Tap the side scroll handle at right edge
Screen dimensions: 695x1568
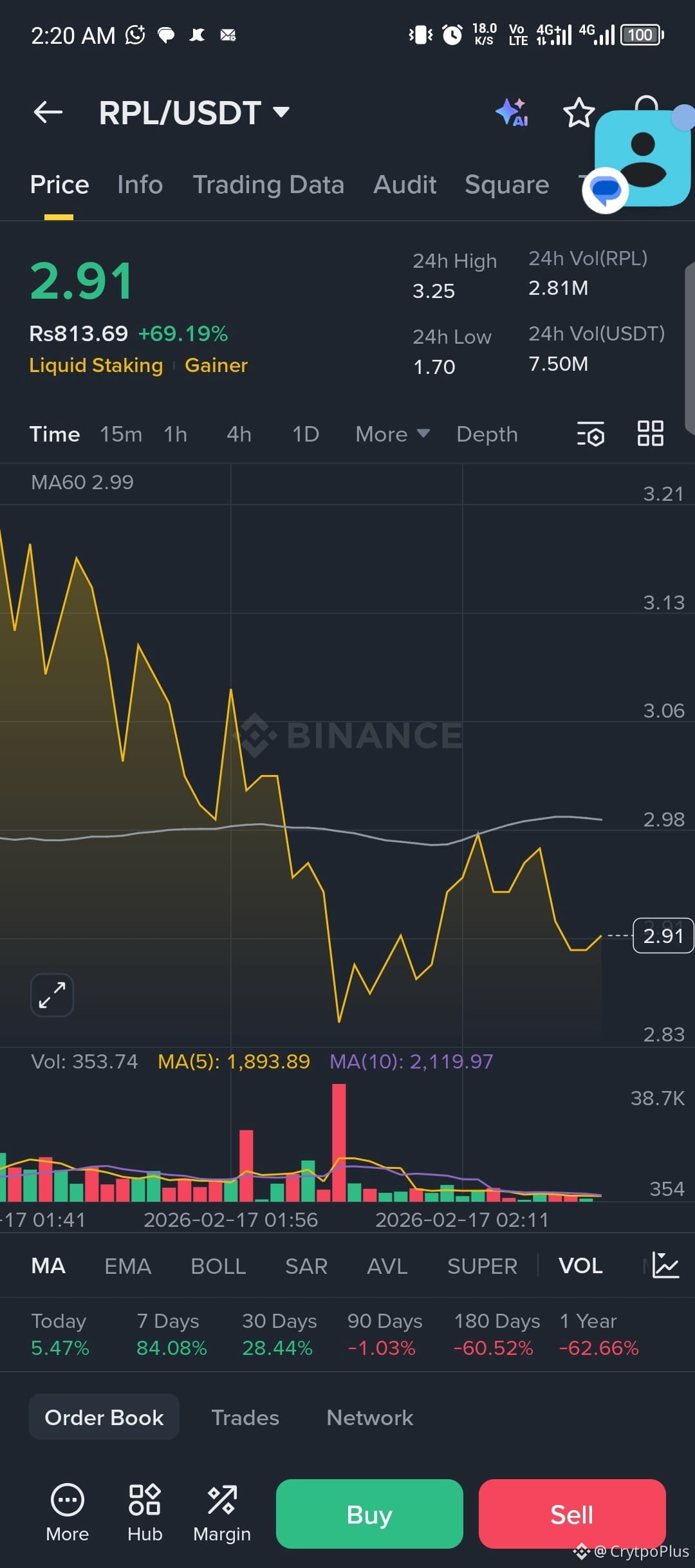(x=690, y=348)
